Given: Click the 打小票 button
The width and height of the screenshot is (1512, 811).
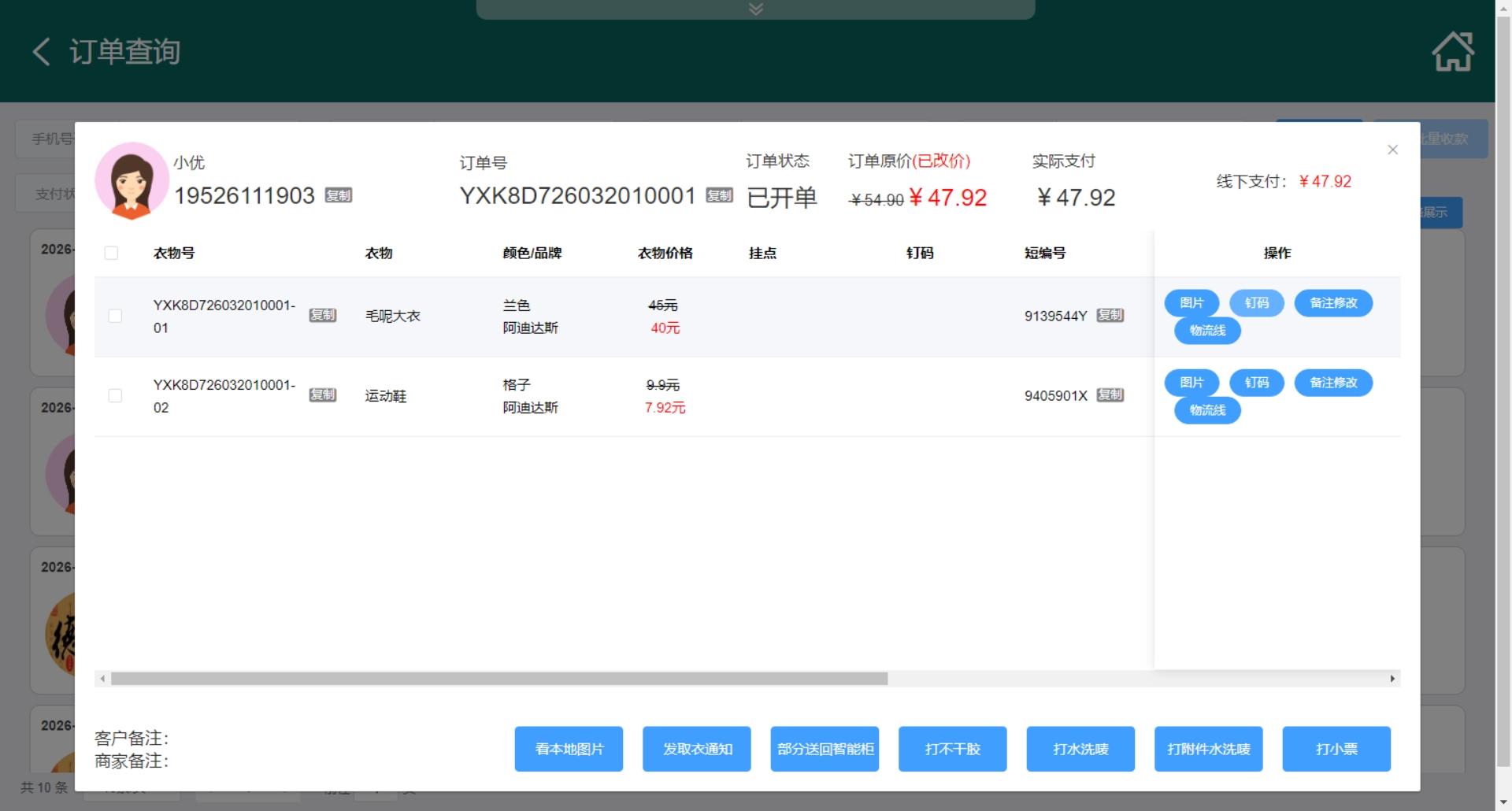Looking at the screenshot, I should pos(1336,749).
